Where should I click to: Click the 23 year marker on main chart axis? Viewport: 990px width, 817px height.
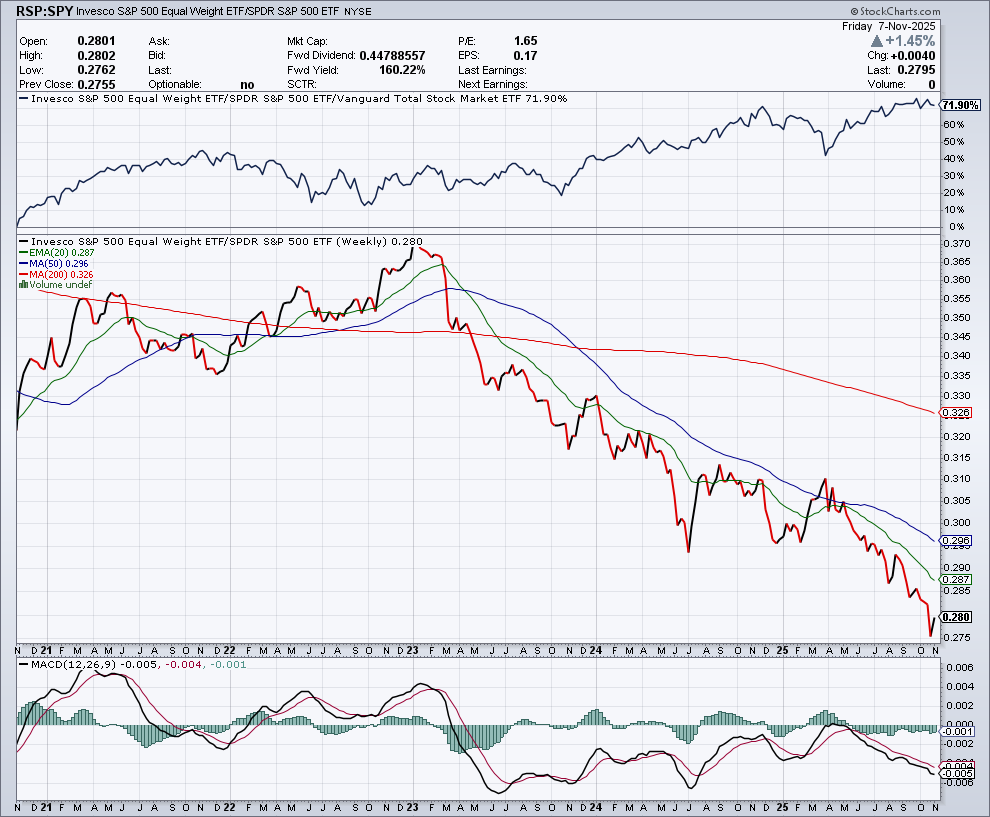tap(415, 650)
